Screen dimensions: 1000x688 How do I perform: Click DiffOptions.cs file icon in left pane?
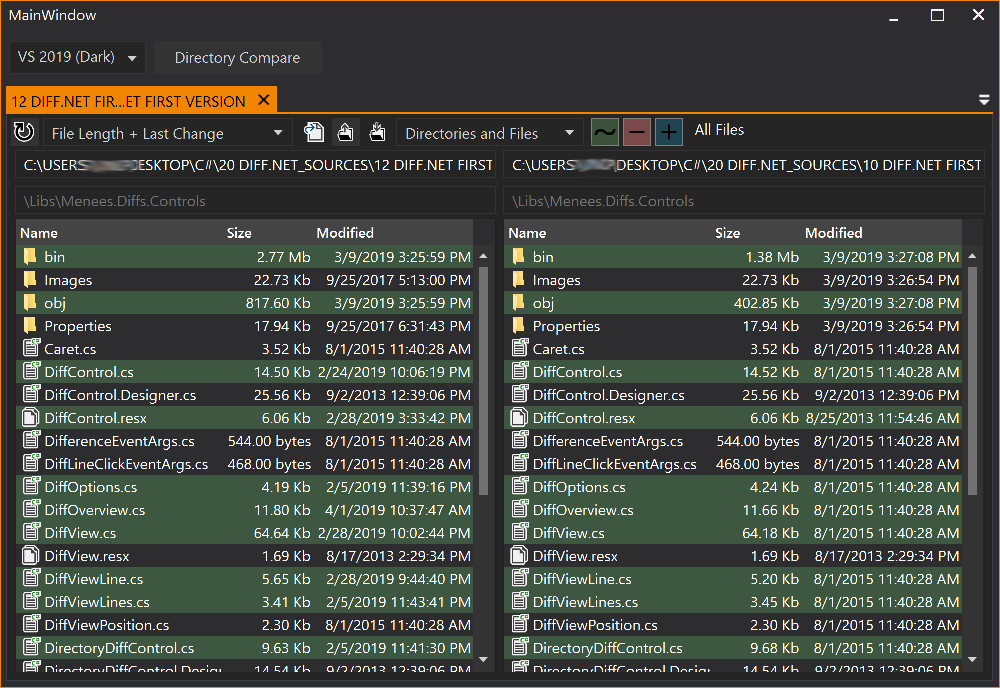pyautogui.click(x=31, y=486)
